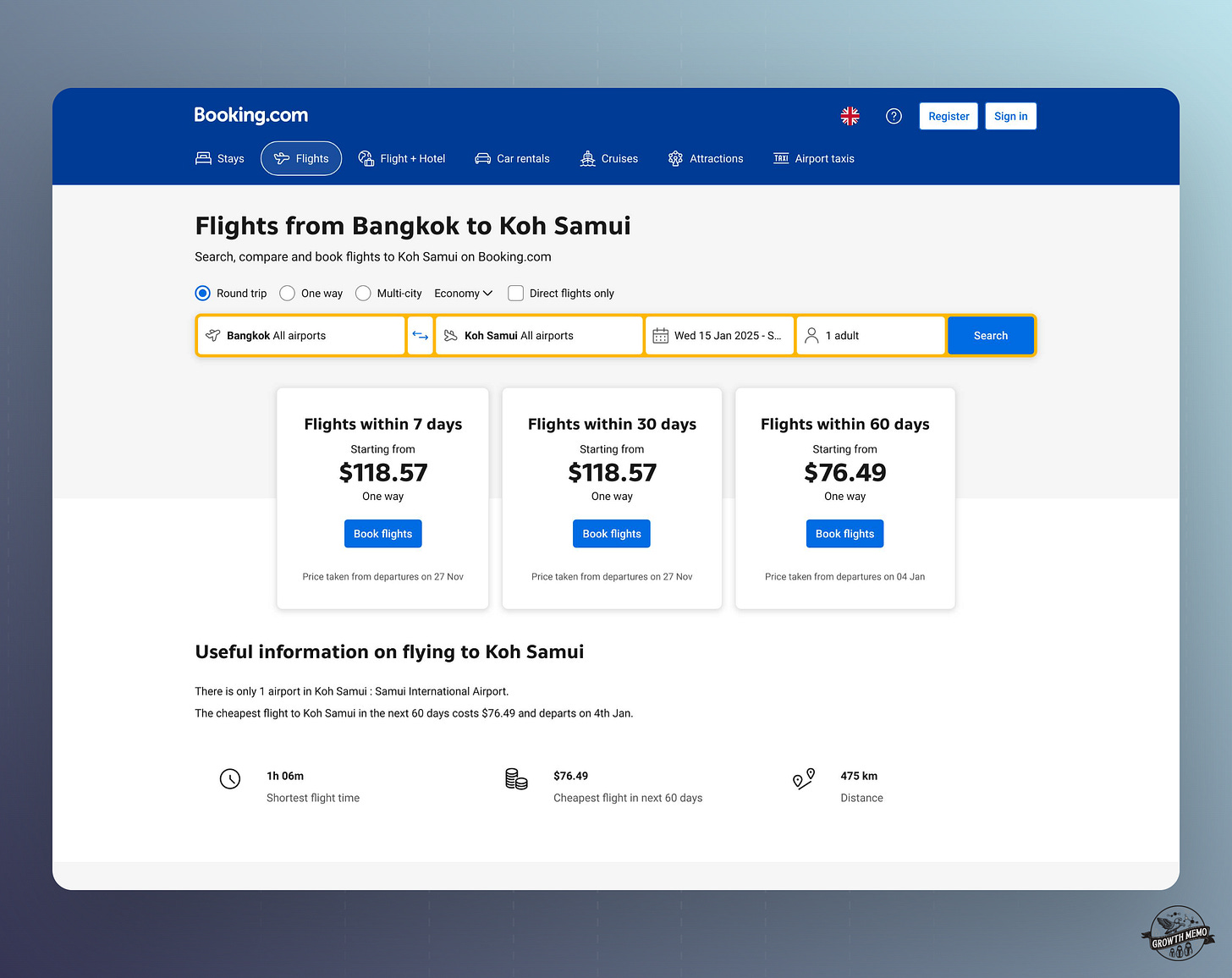Click the takeoff plane icon in the origin field
This screenshot has height=978, width=1232.
point(213,335)
